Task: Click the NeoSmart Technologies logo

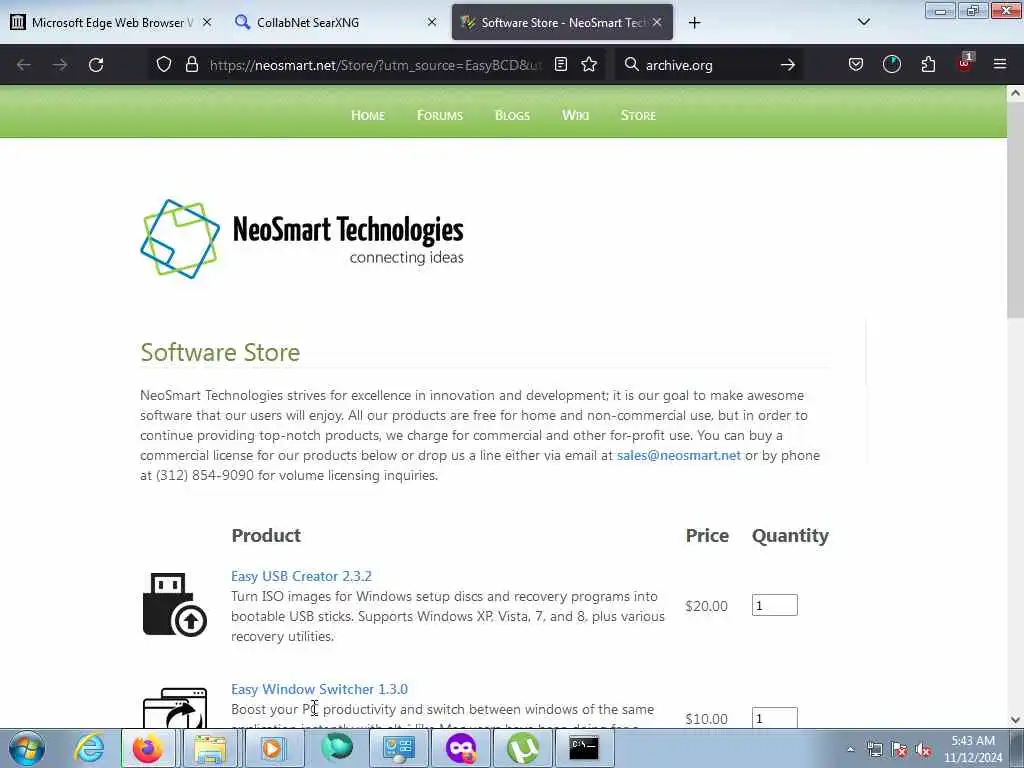Action: coord(302,239)
